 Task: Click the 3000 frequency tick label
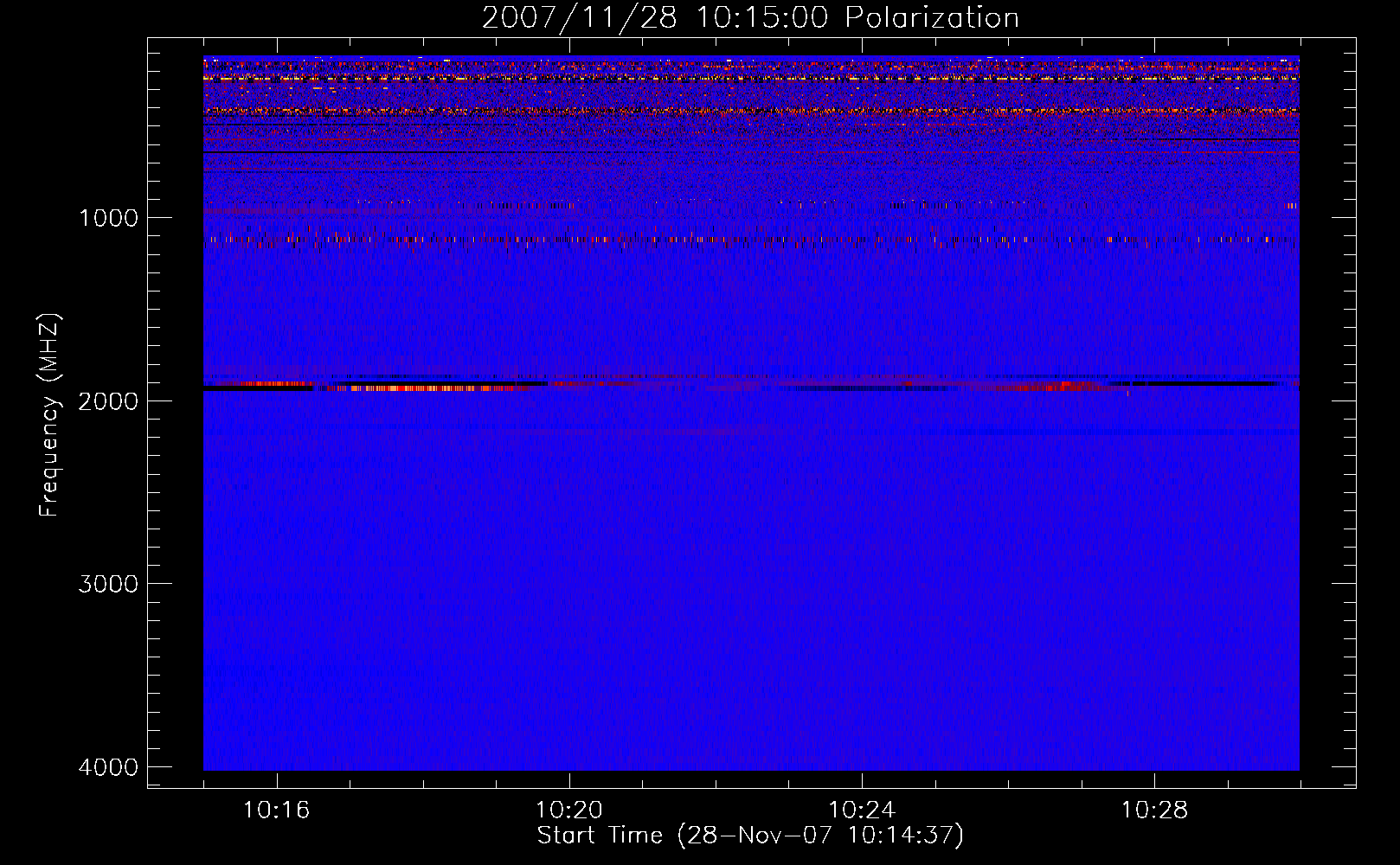coord(108,584)
